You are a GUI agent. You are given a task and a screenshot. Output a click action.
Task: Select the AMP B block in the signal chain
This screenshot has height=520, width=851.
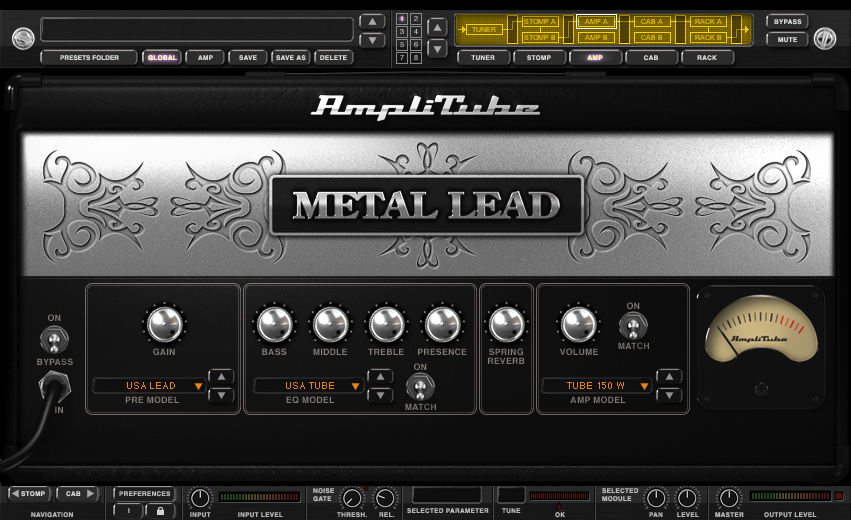pos(596,37)
